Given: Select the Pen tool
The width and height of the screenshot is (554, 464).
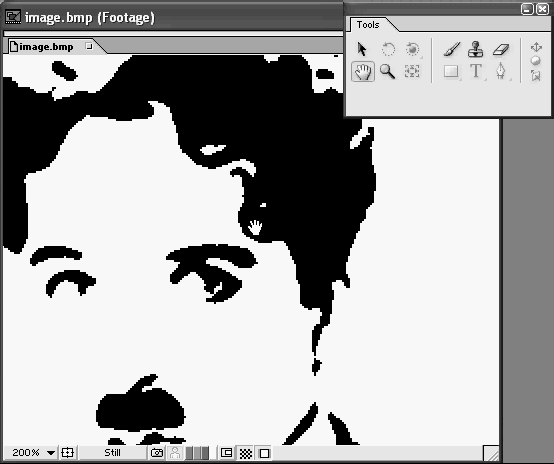Looking at the screenshot, I should tap(501, 71).
